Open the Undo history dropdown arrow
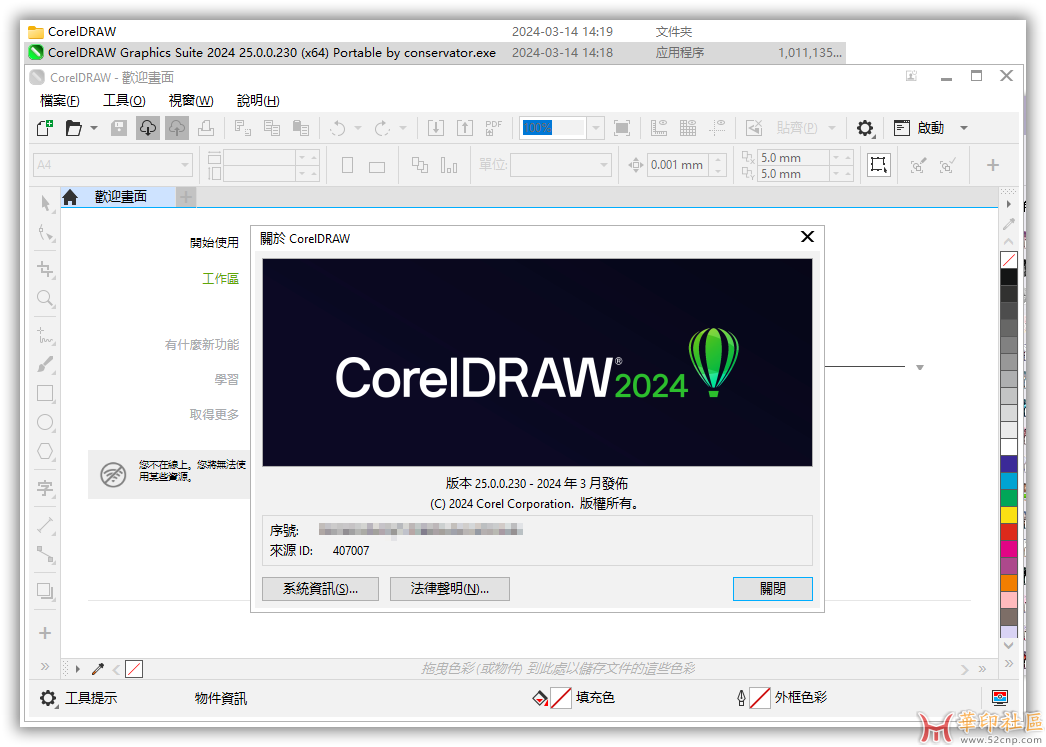The width and height of the screenshot is (1046, 747). pos(358,128)
